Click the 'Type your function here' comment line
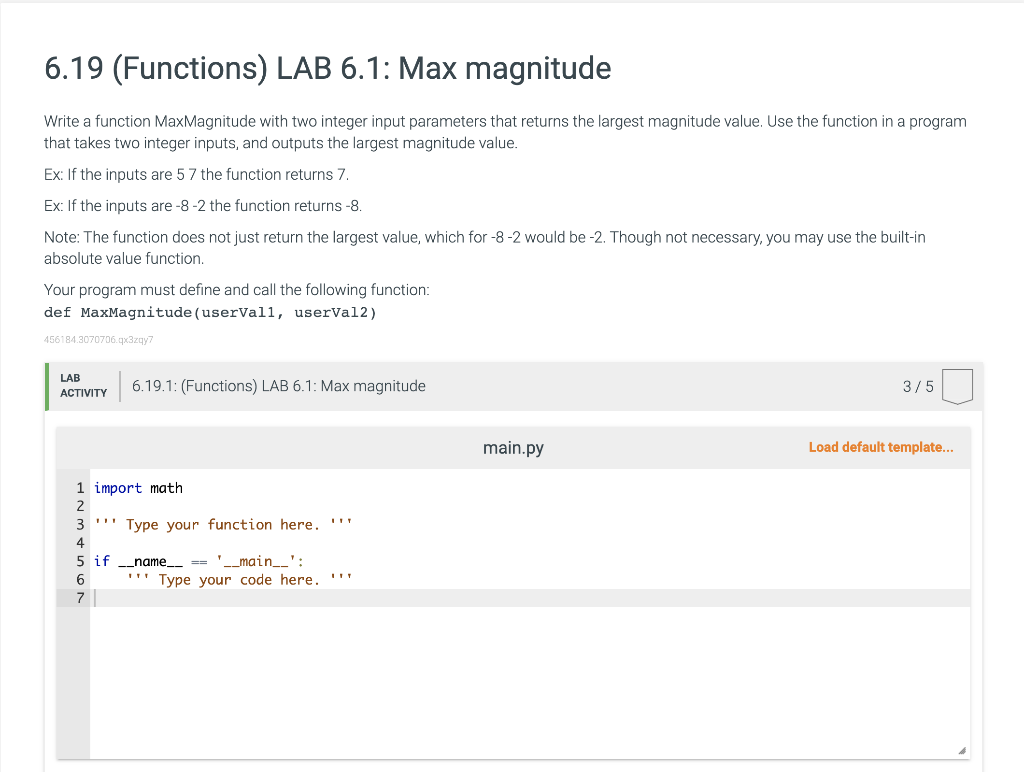The height and width of the screenshot is (772, 1024). pos(223,524)
